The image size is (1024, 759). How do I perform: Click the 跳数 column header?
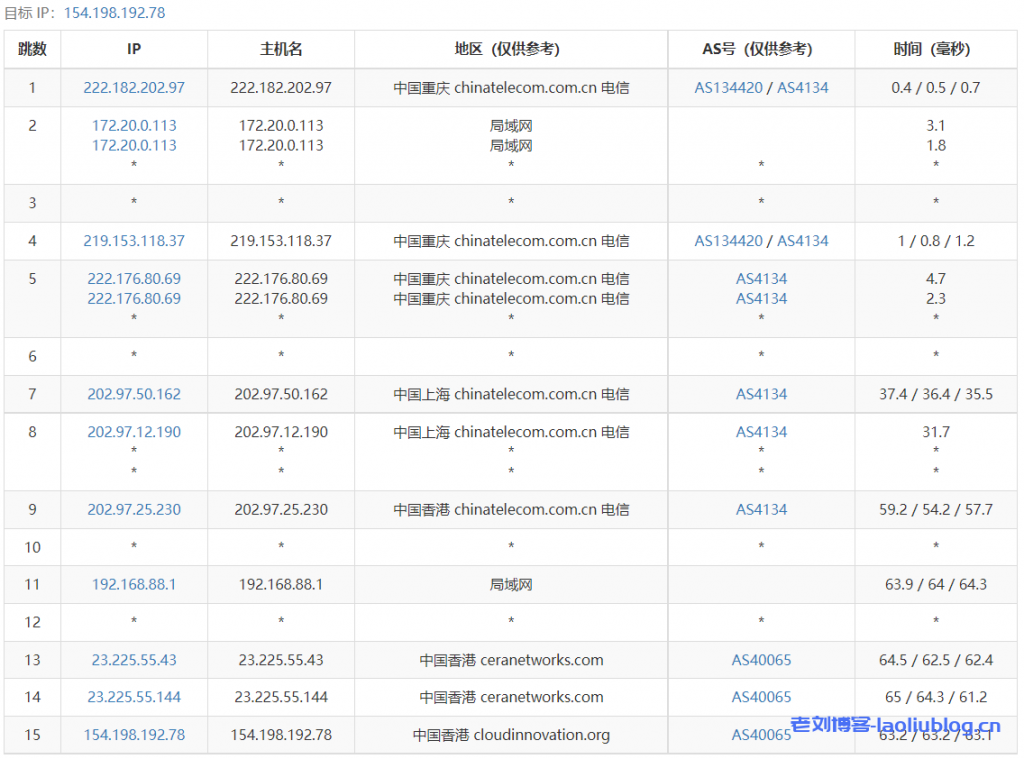(32, 49)
